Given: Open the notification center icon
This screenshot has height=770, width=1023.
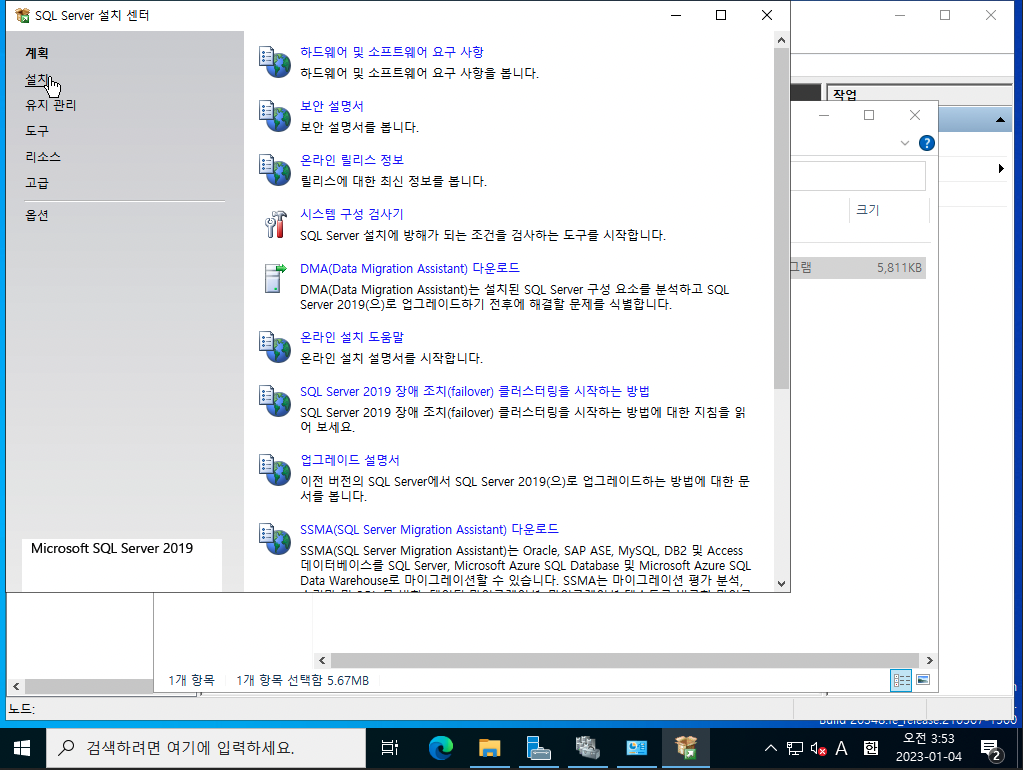Looking at the screenshot, I should point(992,750).
